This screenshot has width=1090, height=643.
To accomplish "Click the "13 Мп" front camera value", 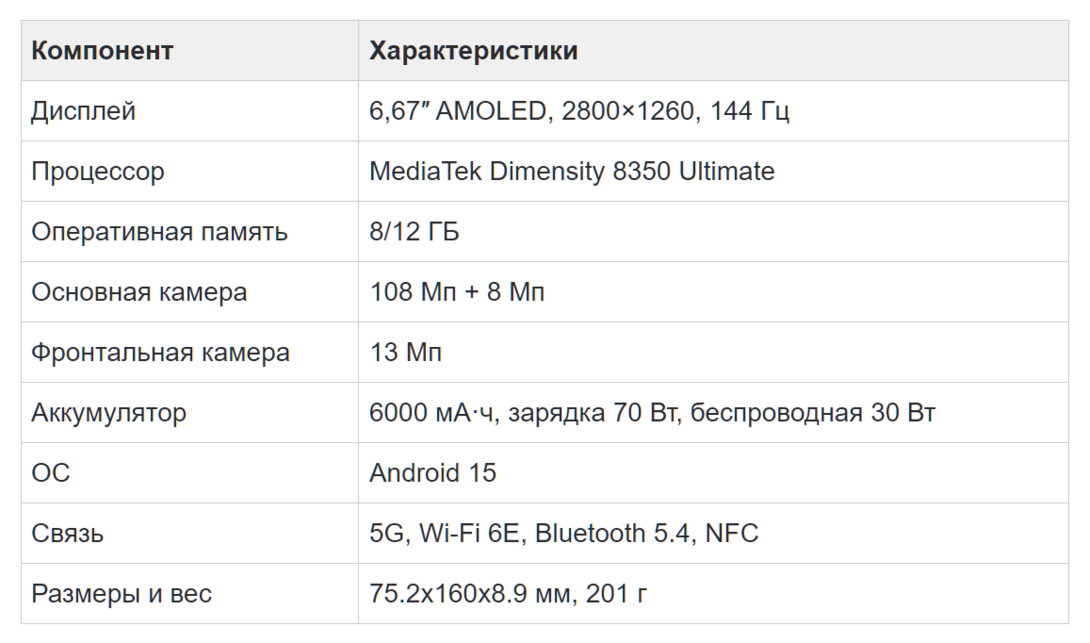I will click(x=405, y=352).
